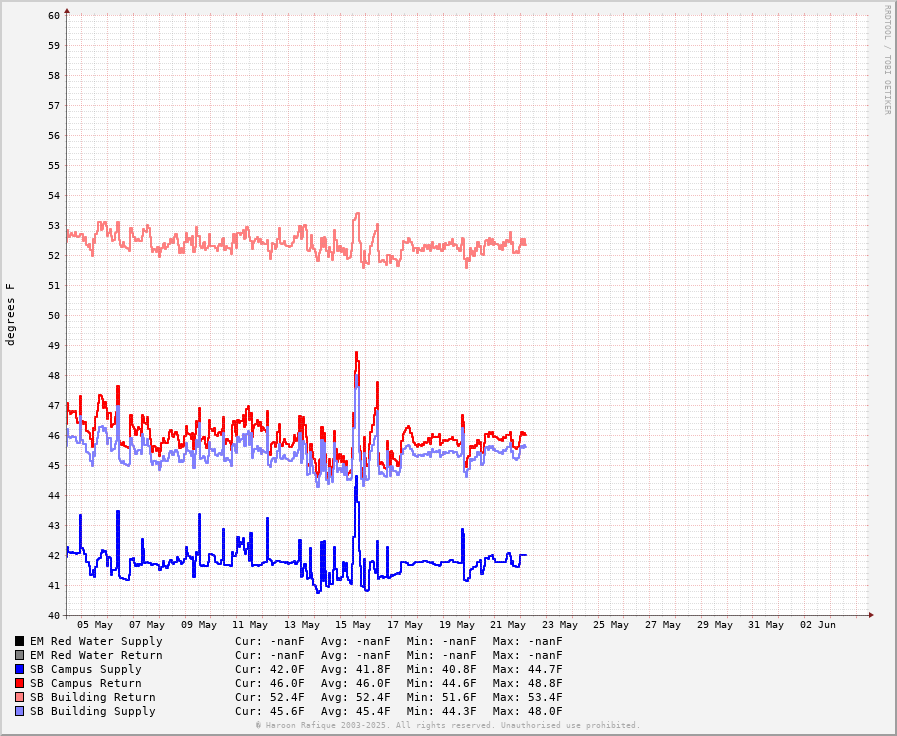Click the degrees F axis title
The width and height of the screenshot is (897, 736).
point(11,314)
